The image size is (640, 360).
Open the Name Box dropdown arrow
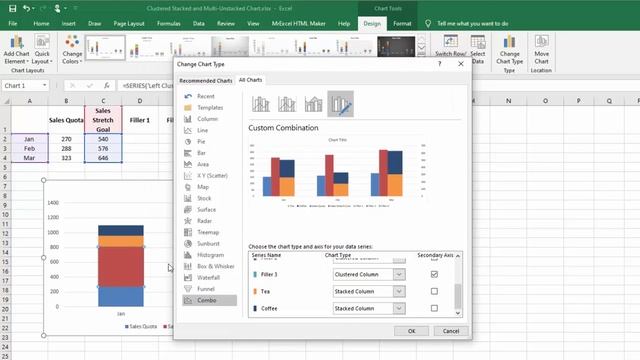coord(44,86)
